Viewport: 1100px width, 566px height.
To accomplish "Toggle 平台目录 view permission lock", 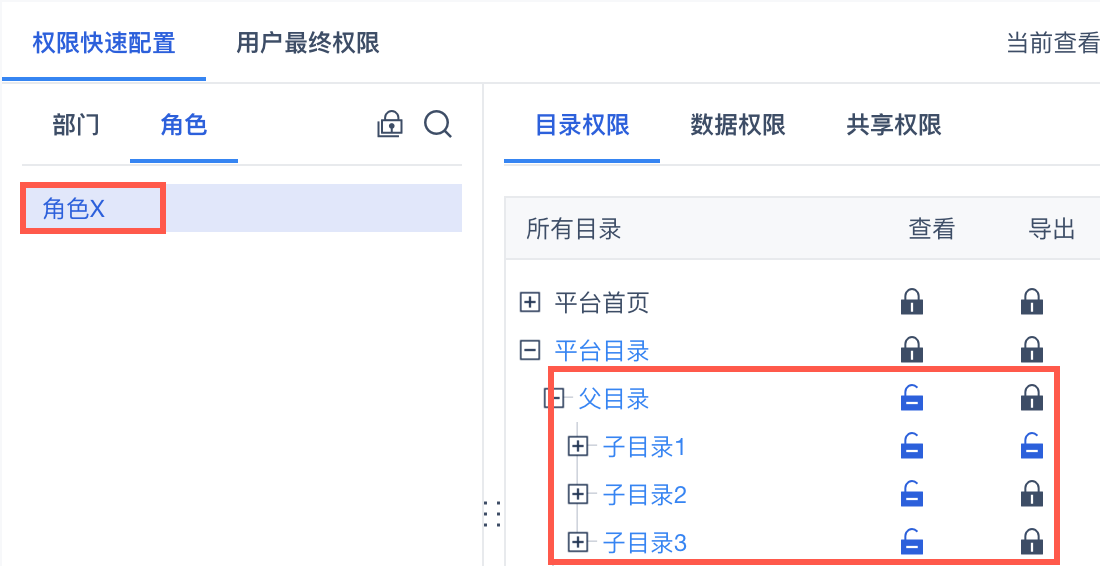I will (911, 350).
